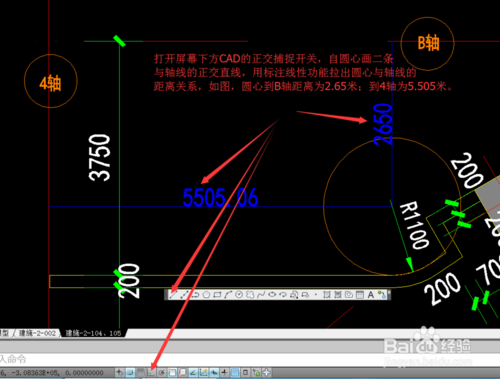Select the Rectangle tool
Screen dimensions: 500x379
[217, 294]
